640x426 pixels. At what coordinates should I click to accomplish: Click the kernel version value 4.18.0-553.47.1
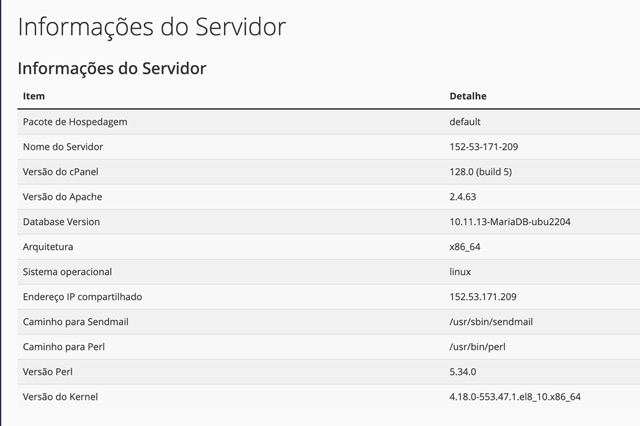tap(515, 397)
